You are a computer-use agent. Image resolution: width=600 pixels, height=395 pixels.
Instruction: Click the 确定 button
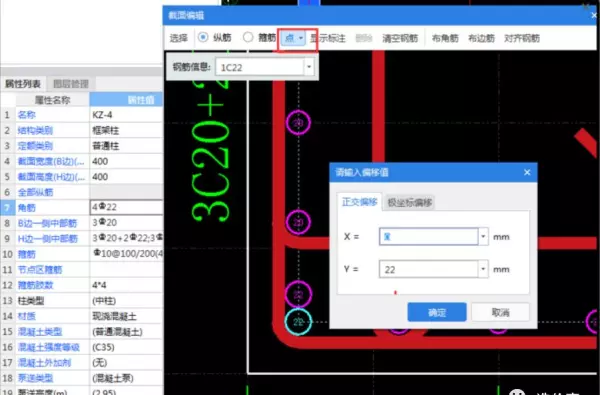(437, 312)
